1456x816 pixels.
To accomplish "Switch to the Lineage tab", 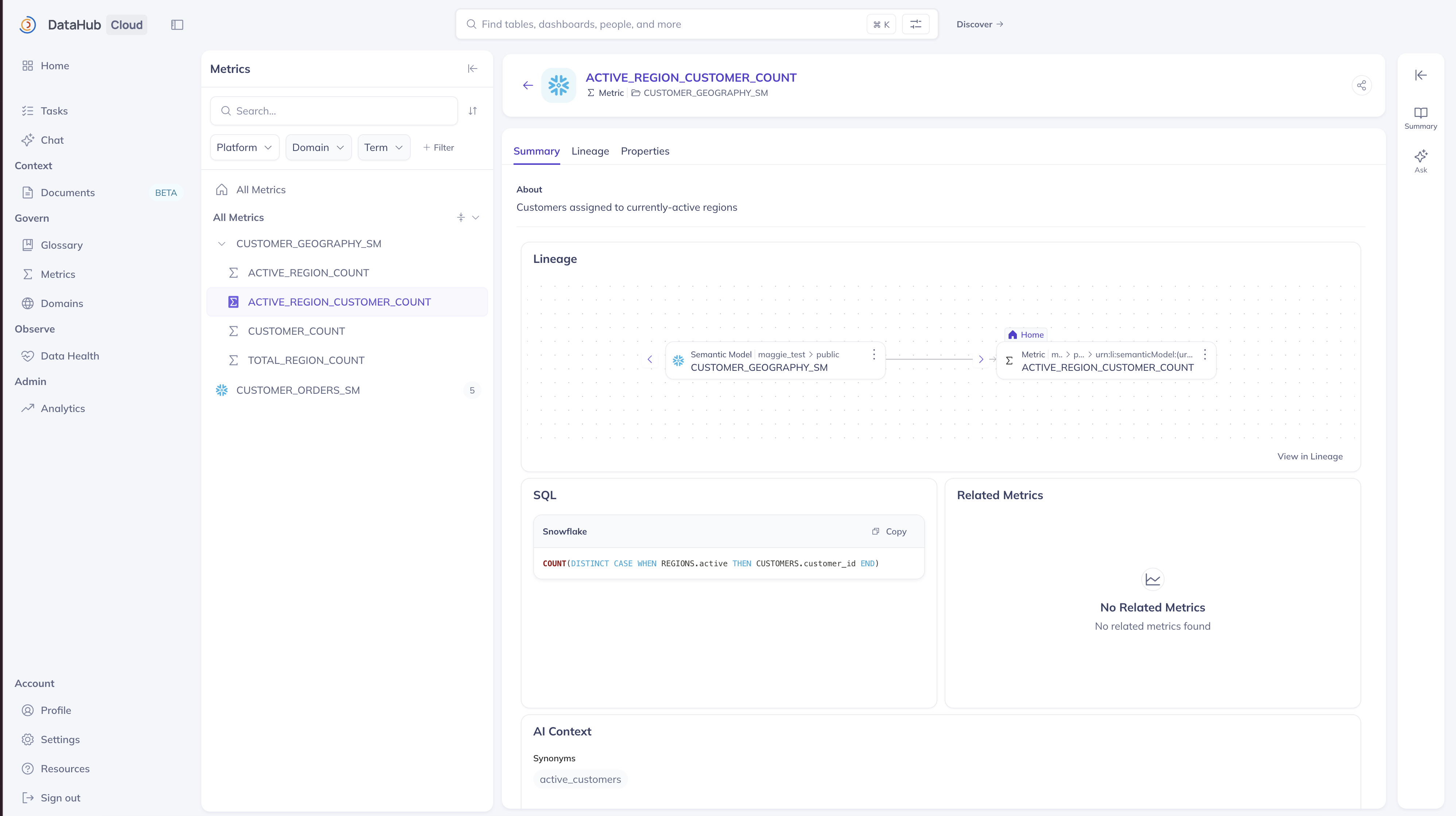I will click(x=590, y=151).
